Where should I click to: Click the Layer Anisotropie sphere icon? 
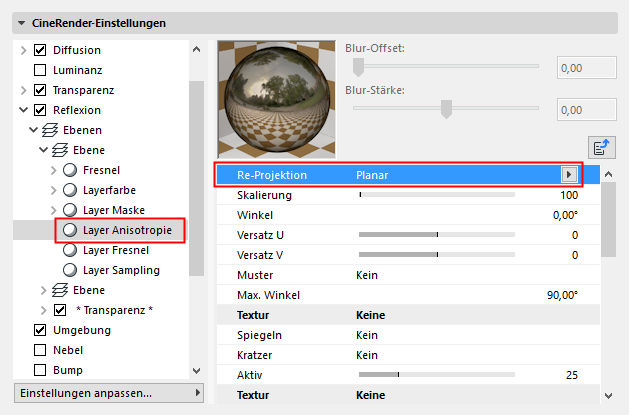tap(70, 230)
